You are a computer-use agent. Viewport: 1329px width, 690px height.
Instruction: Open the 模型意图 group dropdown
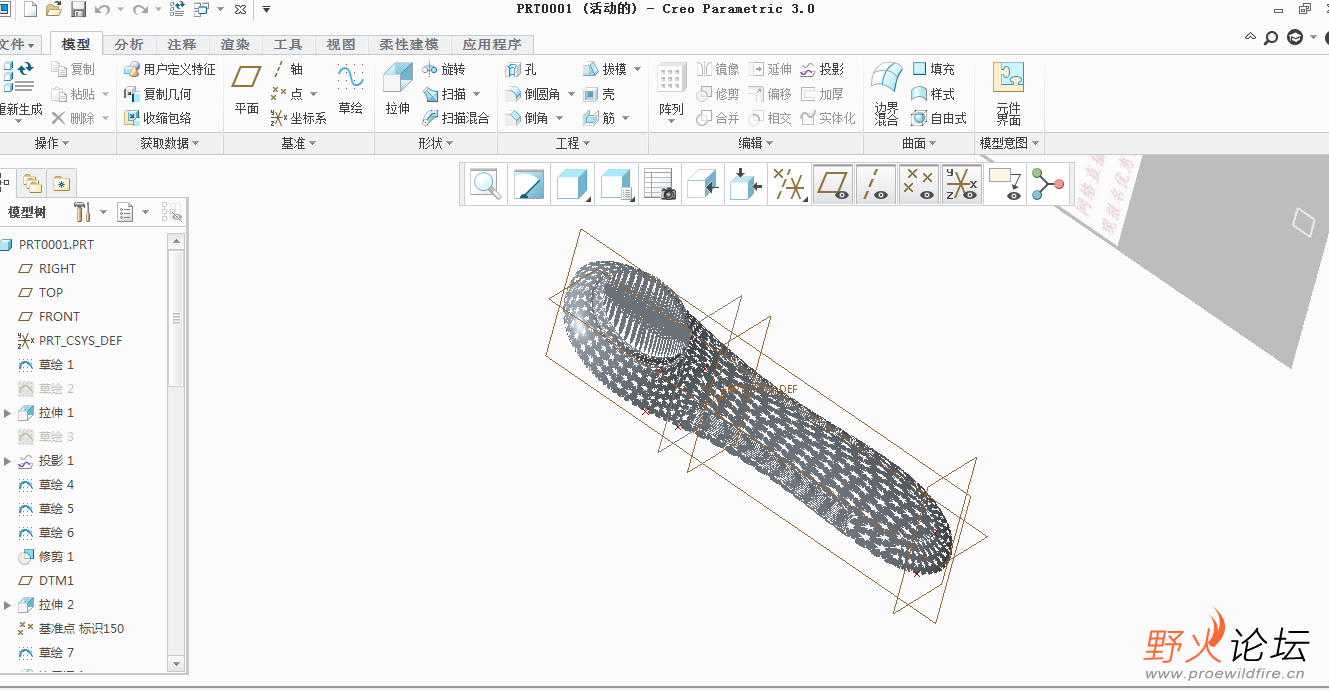(1010, 143)
